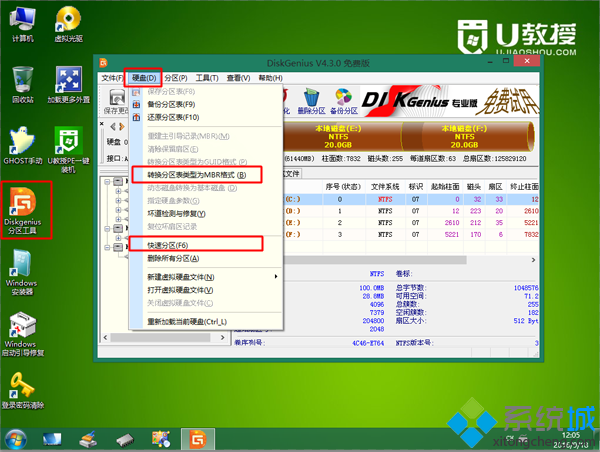Open the 回收站 recycle bin icon

pyautogui.click(x=22, y=82)
